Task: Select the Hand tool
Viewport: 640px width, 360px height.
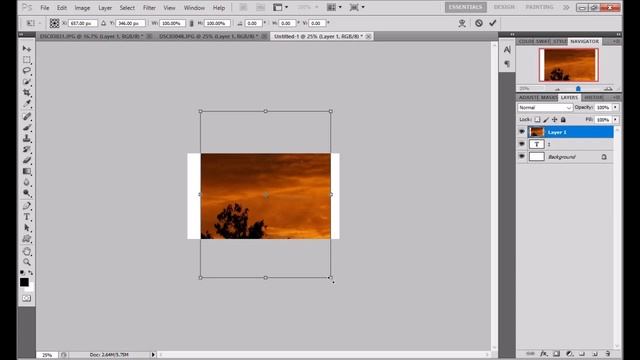Action: 27,251
